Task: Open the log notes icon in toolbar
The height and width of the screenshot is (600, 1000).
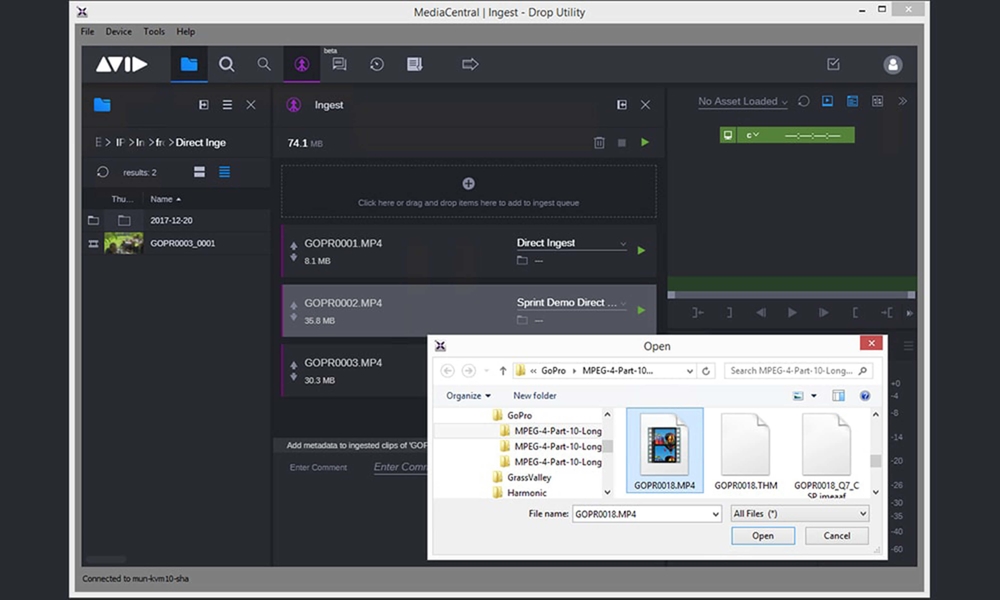Action: [x=415, y=64]
